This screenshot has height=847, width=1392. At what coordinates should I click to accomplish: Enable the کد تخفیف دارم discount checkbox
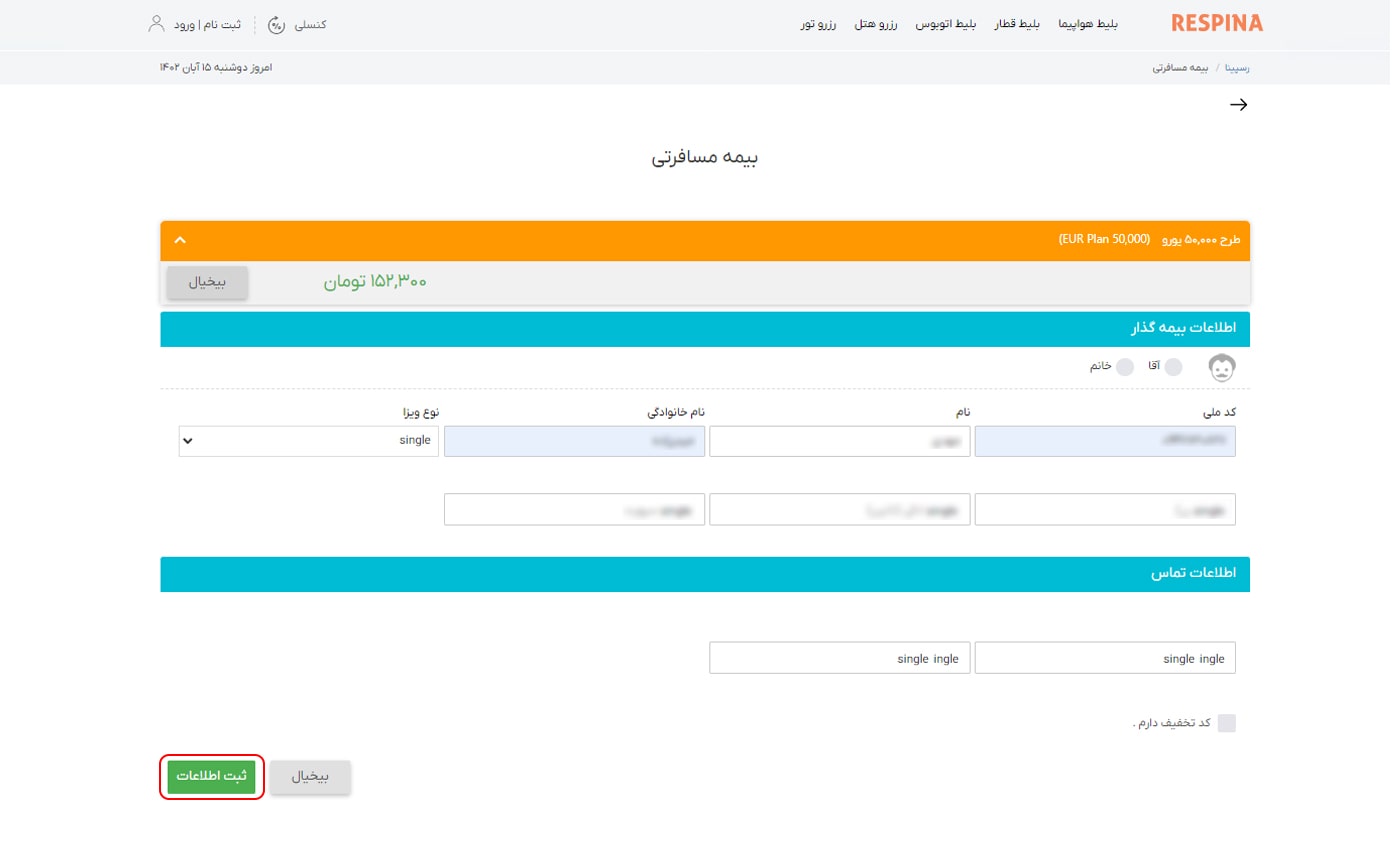coord(1227,723)
